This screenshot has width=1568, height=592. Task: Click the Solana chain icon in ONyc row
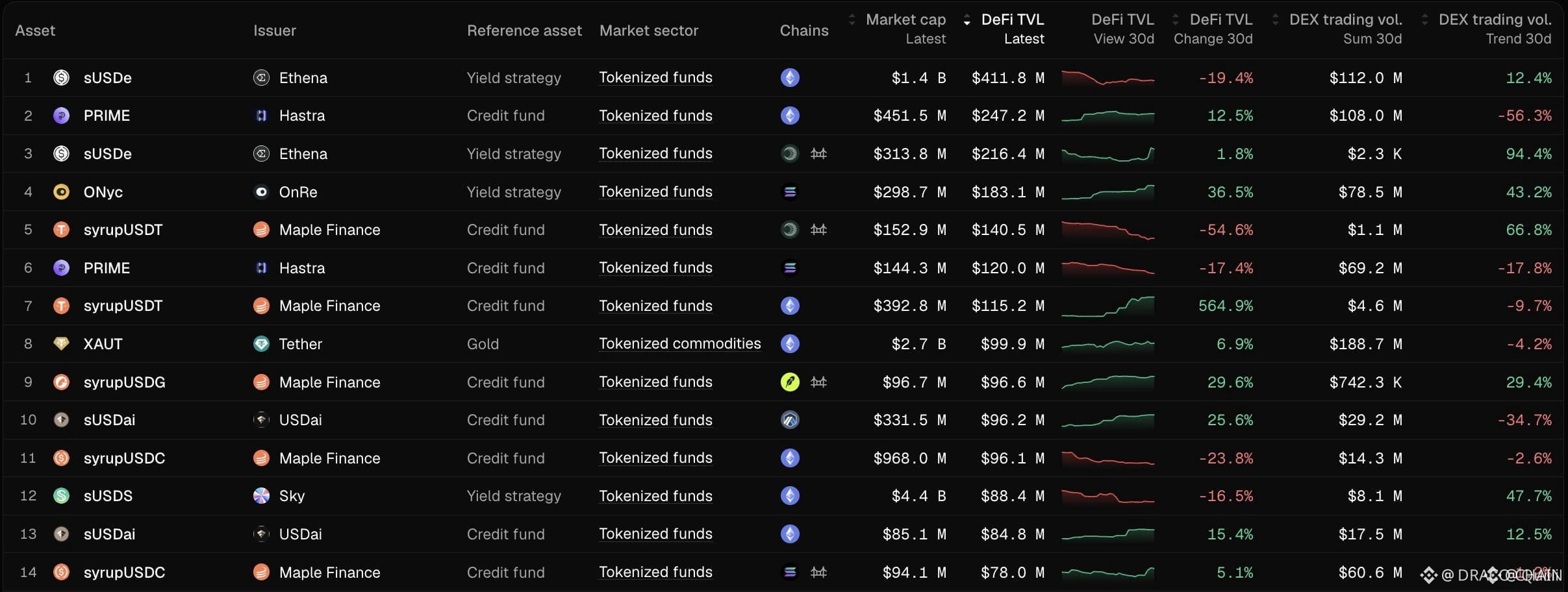tap(790, 192)
